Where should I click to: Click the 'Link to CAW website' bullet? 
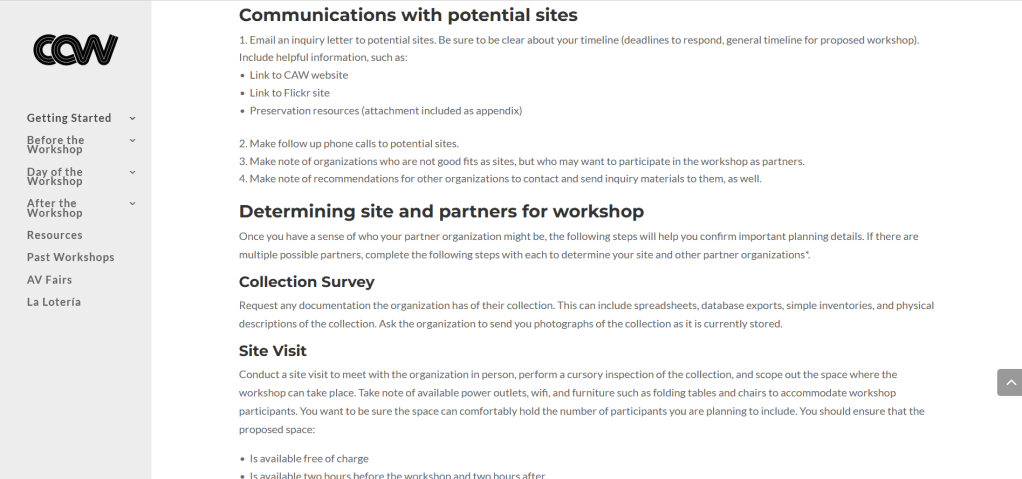[x=299, y=75]
